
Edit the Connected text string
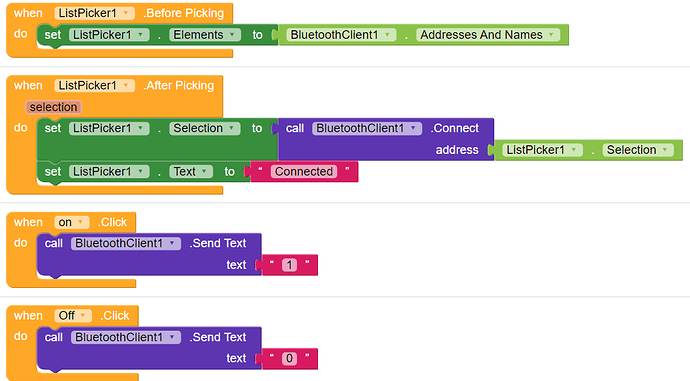pos(304,171)
